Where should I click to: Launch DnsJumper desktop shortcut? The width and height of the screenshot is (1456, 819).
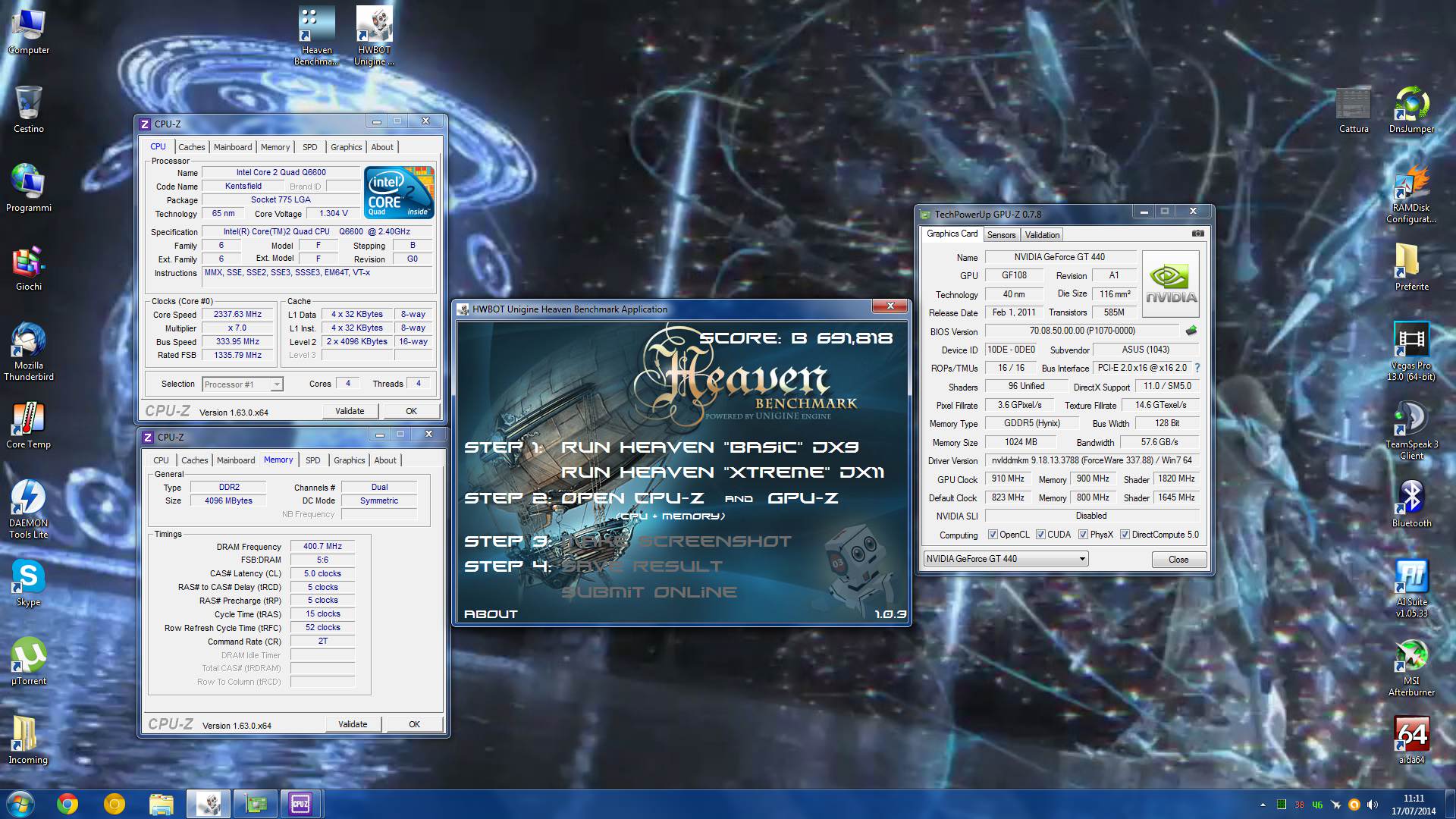click(1411, 109)
